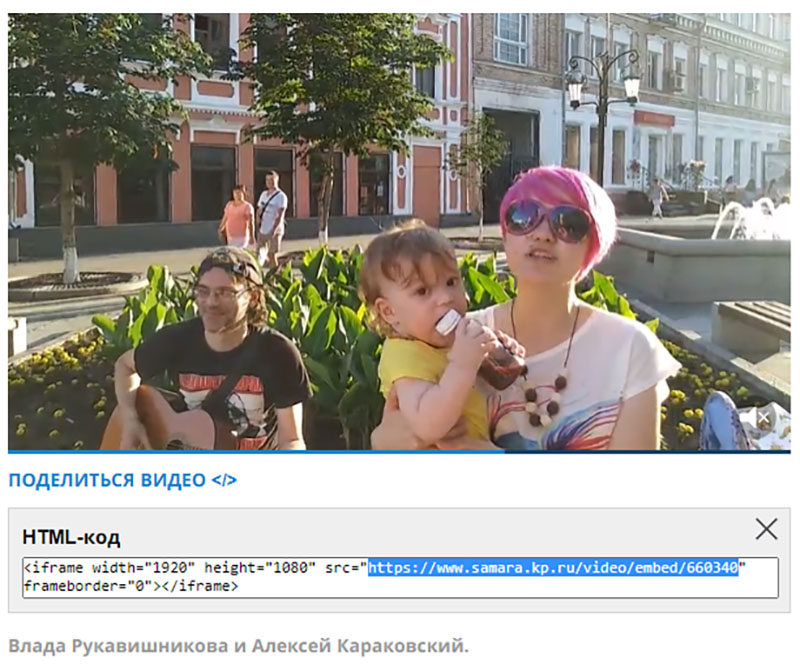800x664 pixels.
Task: Close the HTML-код embed panel
Action: (766, 529)
